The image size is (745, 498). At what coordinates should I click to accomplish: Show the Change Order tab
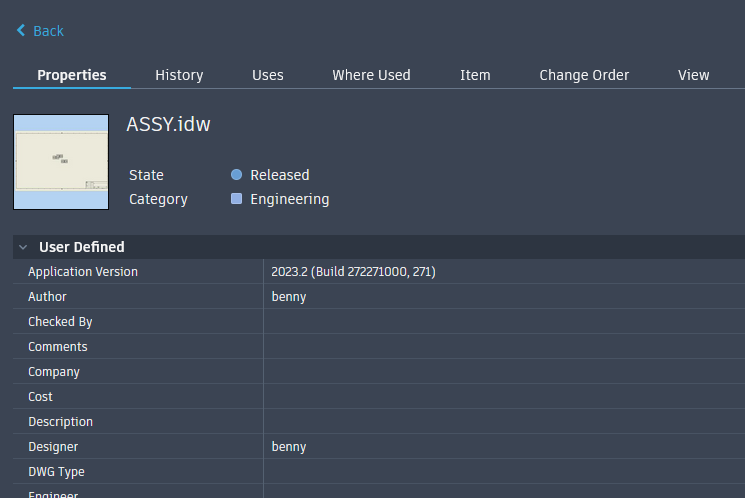[584, 75]
